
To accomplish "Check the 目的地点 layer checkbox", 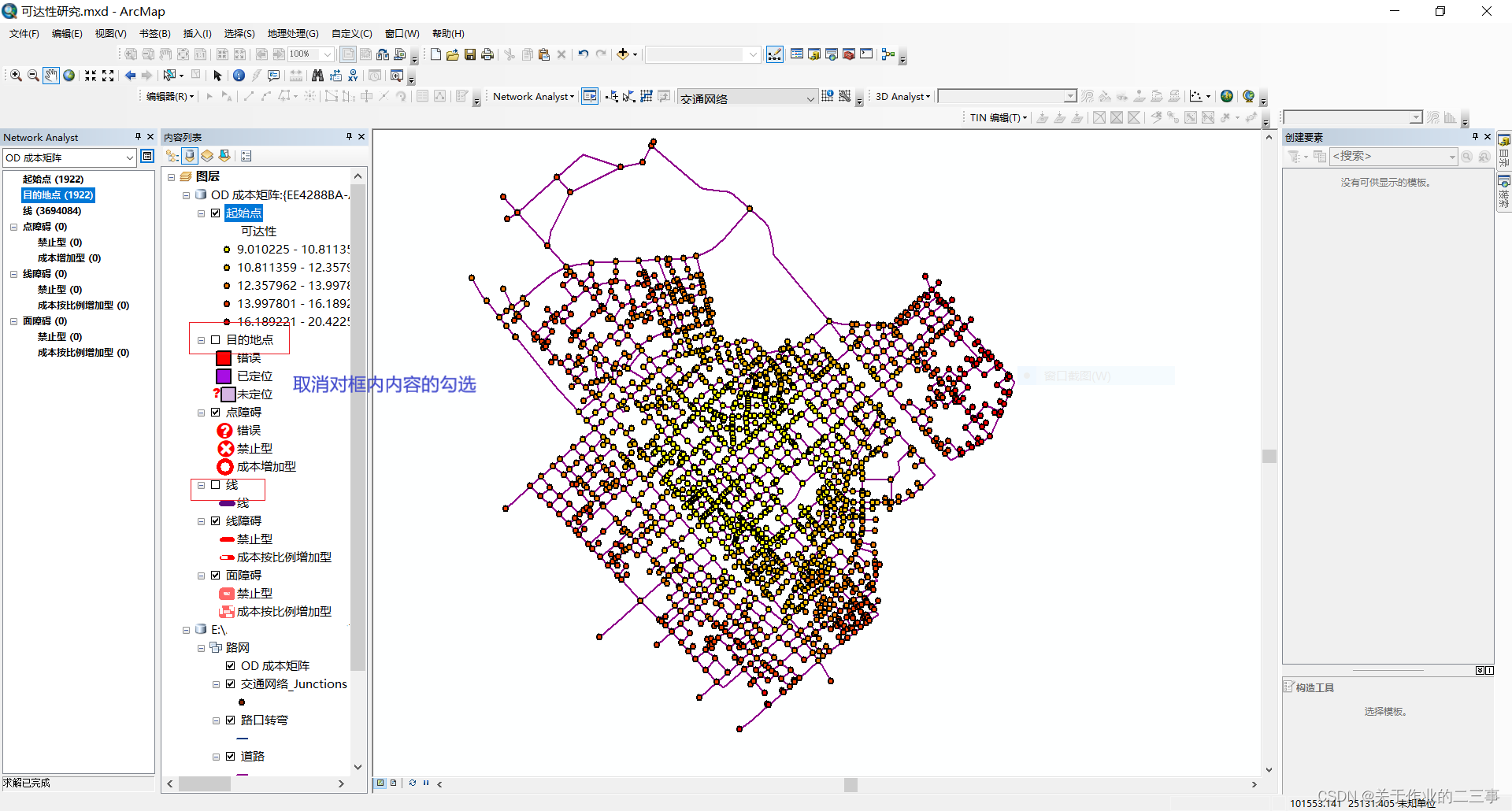I will 215,339.
